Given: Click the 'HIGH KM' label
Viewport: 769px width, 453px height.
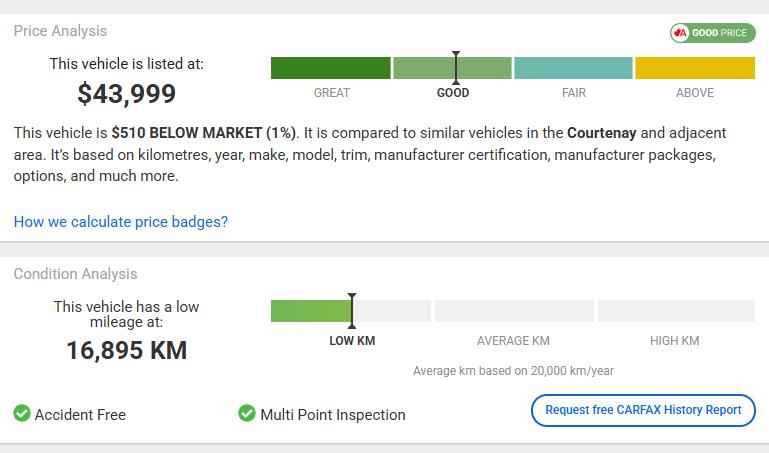Looking at the screenshot, I should (674, 341).
